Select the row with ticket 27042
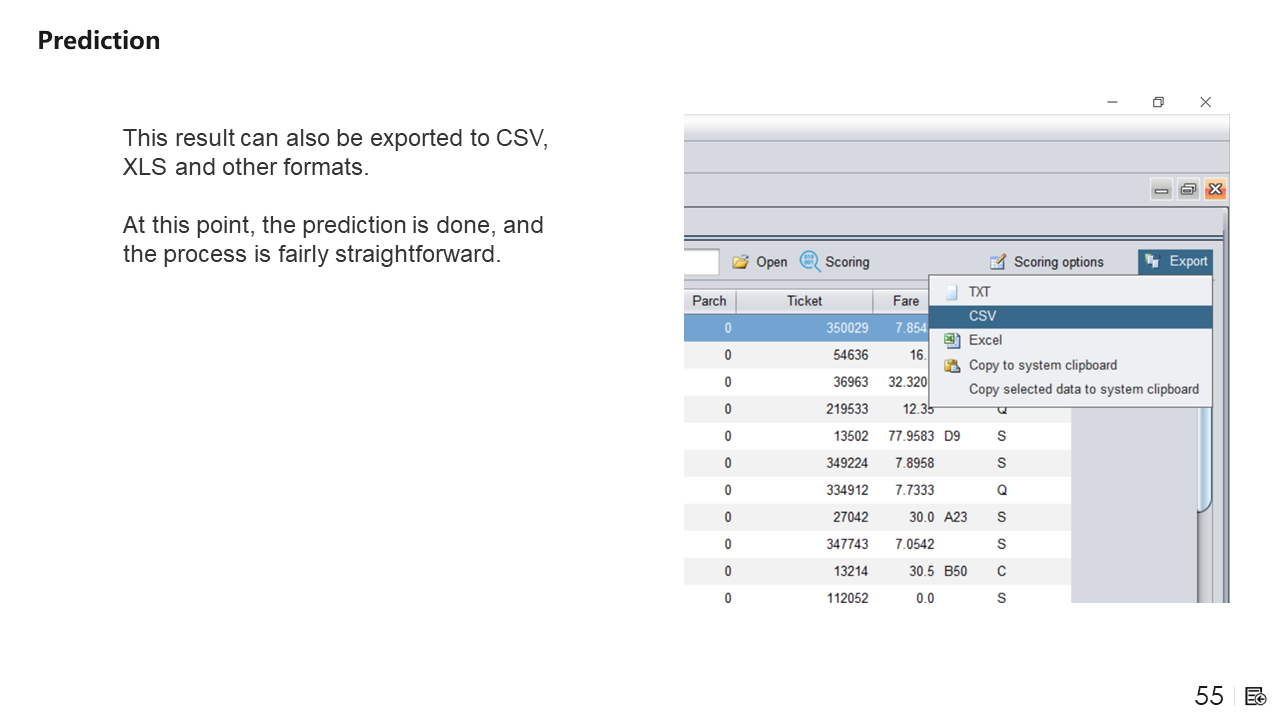The width and height of the screenshot is (1280, 720). tap(850, 517)
